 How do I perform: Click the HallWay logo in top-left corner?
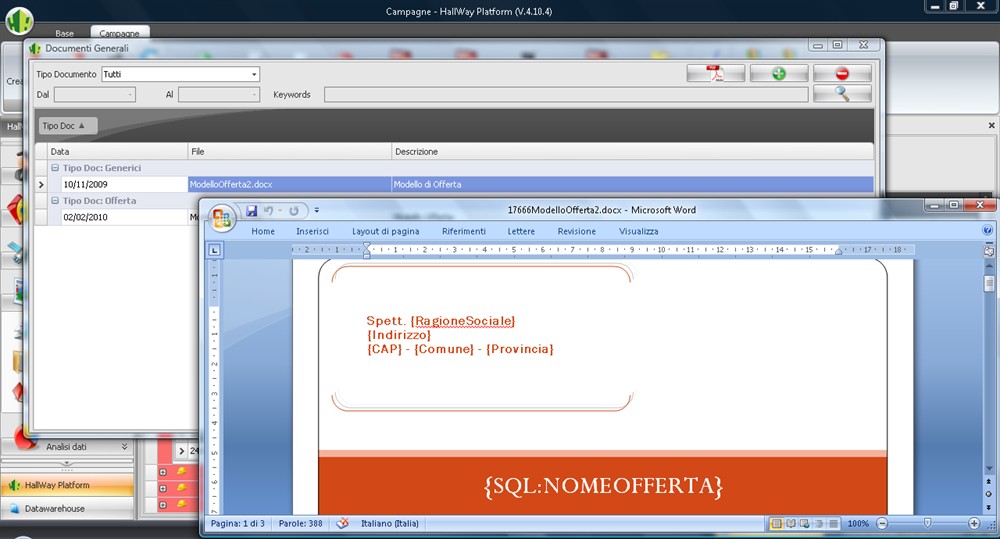19,20
